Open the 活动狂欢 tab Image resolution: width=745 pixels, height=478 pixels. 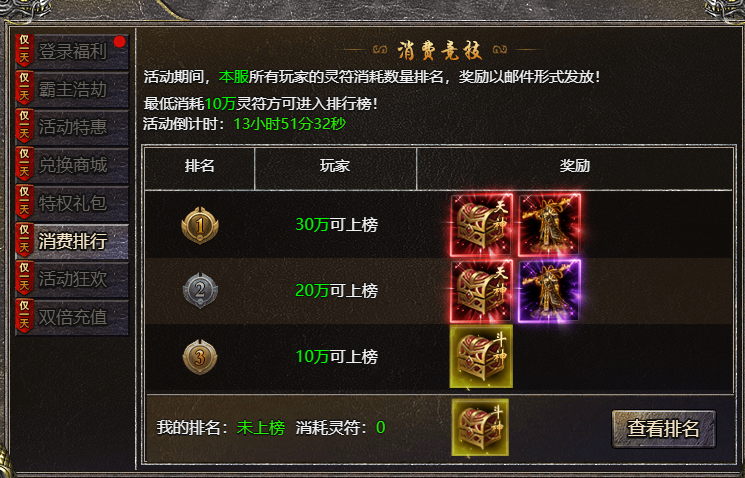(x=72, y=279)
